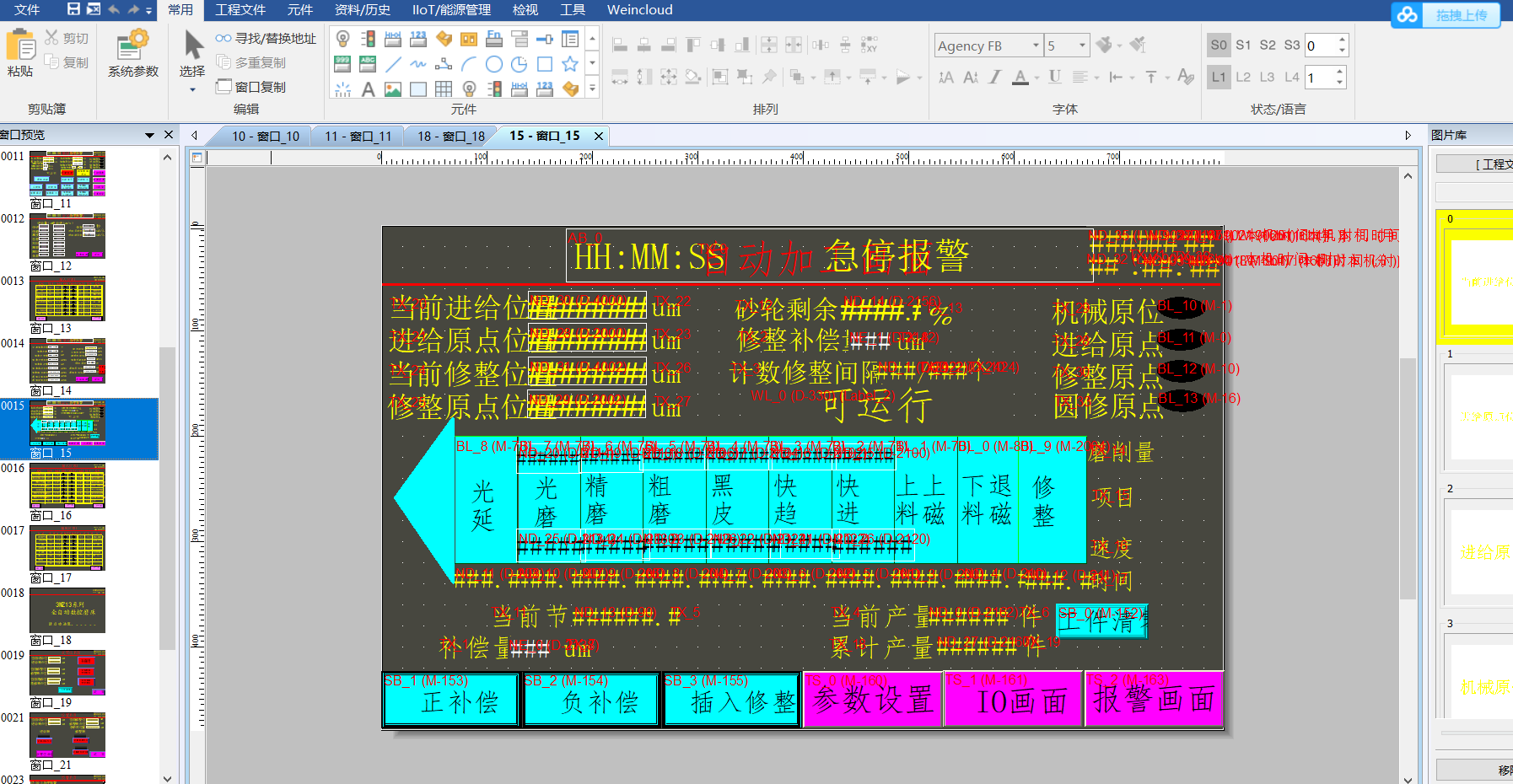
Task: Open the 资料/历史 ribbon tab
Action: point(363,10)
